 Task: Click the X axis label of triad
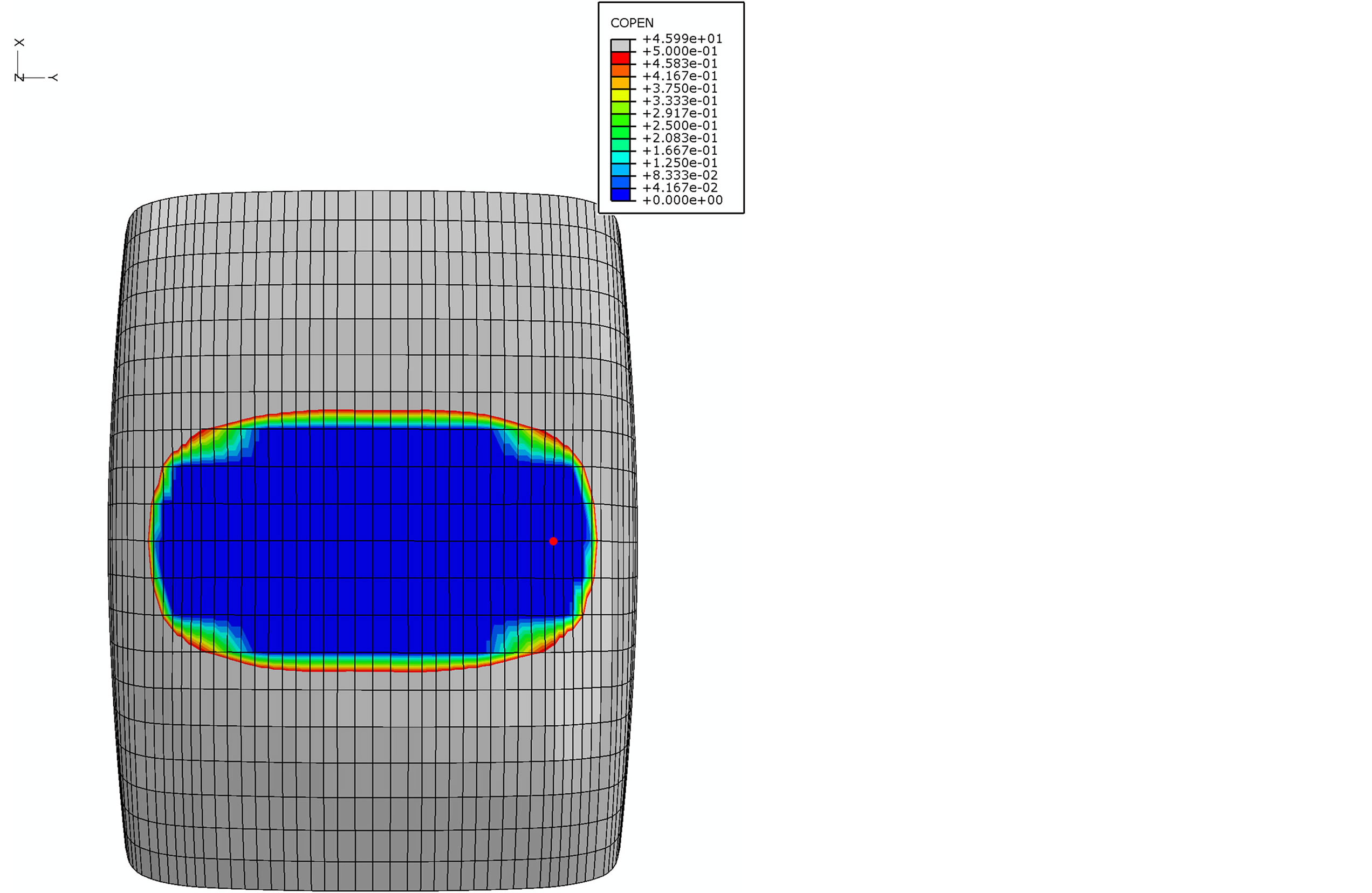(19, 43)
